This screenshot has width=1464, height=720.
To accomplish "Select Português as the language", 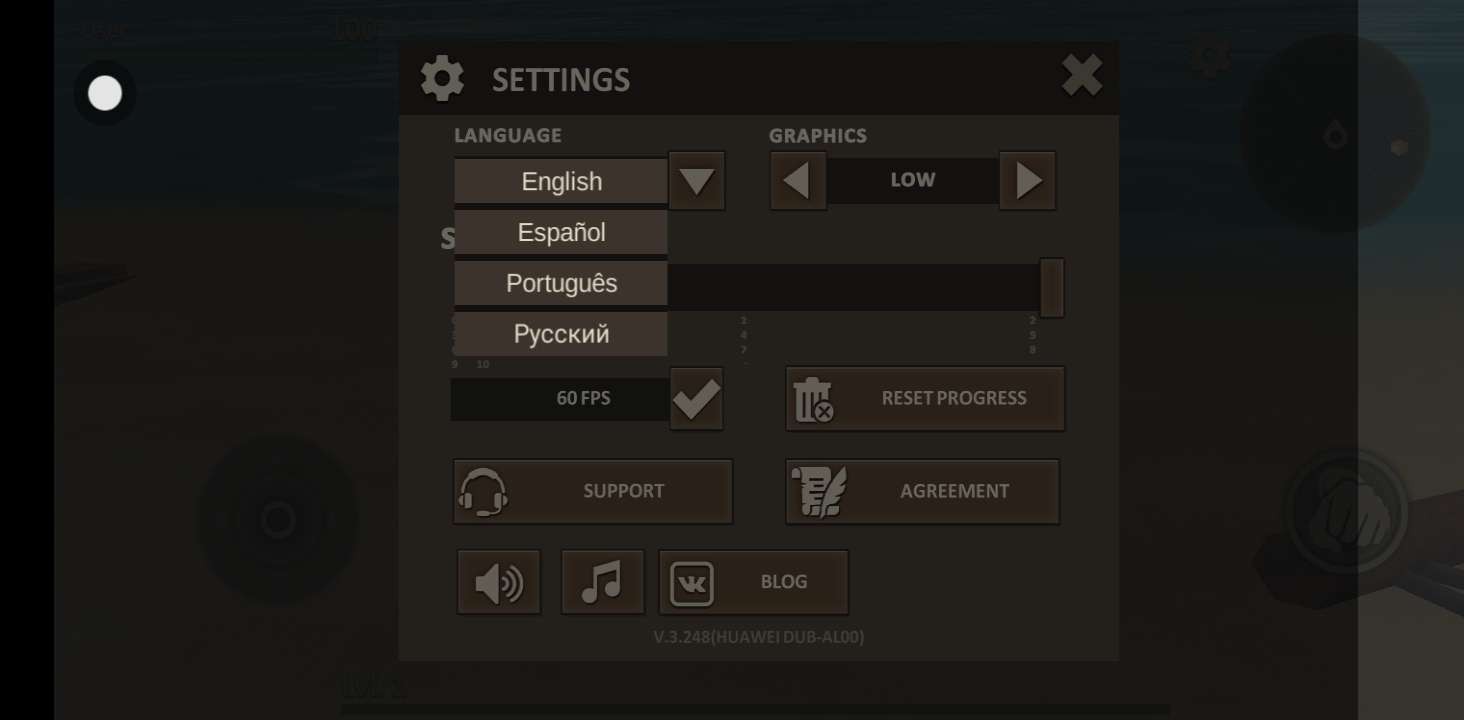I will click(x=561, y=283).
